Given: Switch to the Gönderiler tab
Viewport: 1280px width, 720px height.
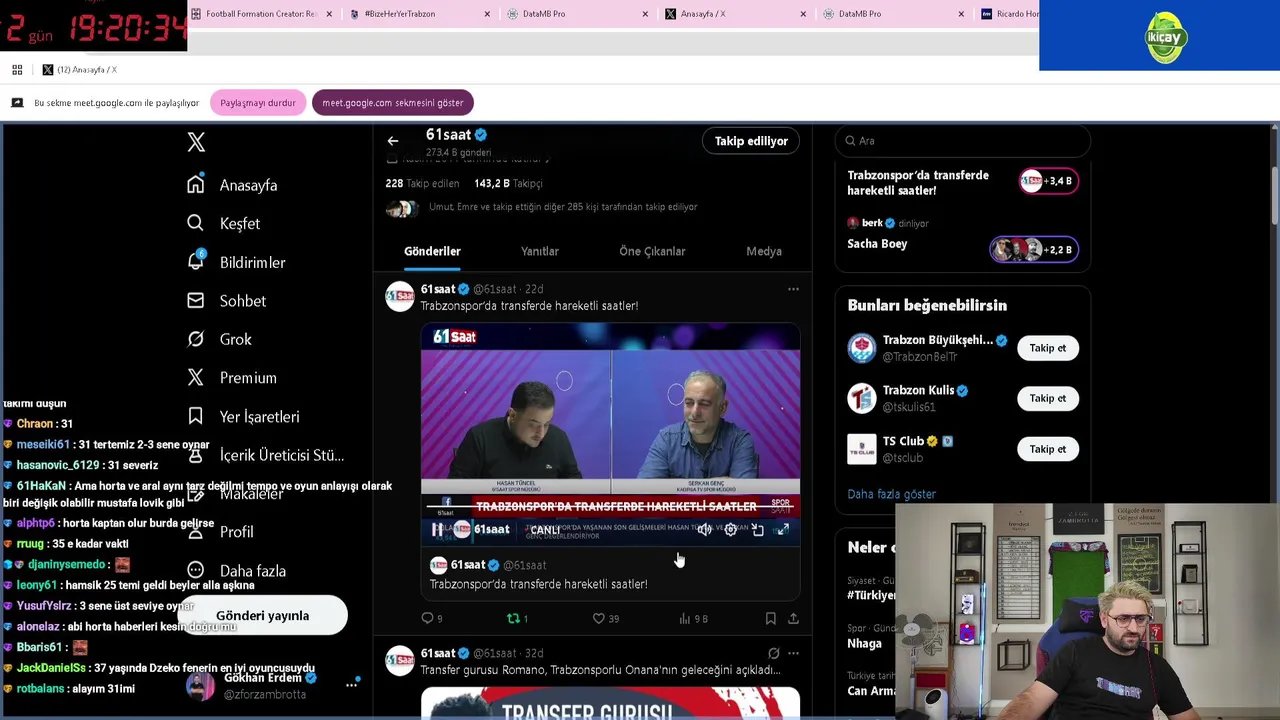Looking at the screenshot, I should tap(432, 251).
